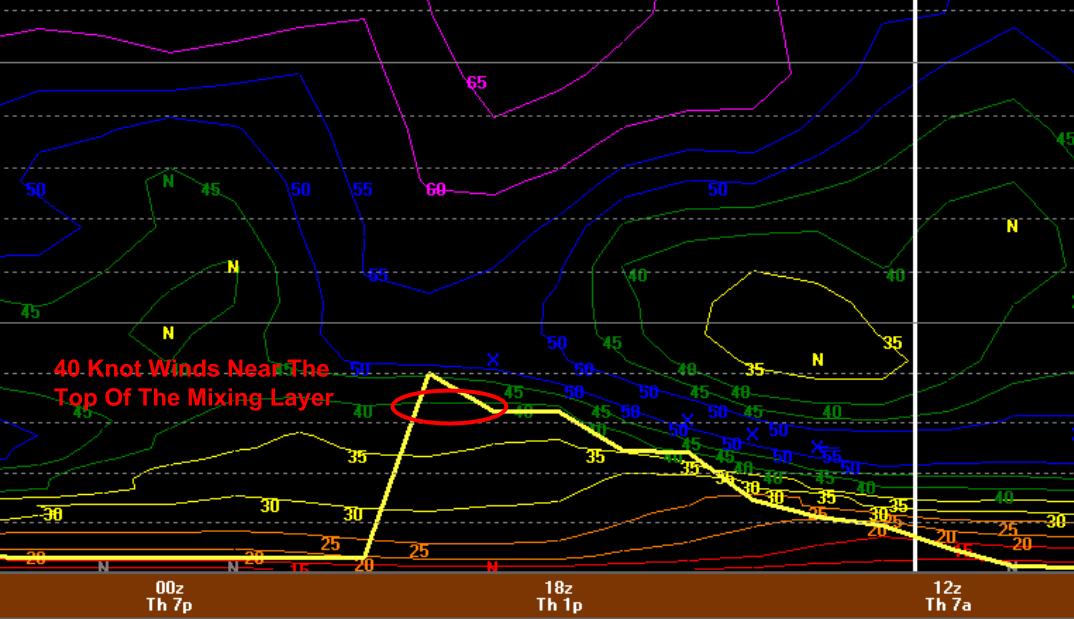Select the 18z Th 1p time label
Viewport: 1074px width, 619px height.
pyautogui.click(x=558, y=596)
